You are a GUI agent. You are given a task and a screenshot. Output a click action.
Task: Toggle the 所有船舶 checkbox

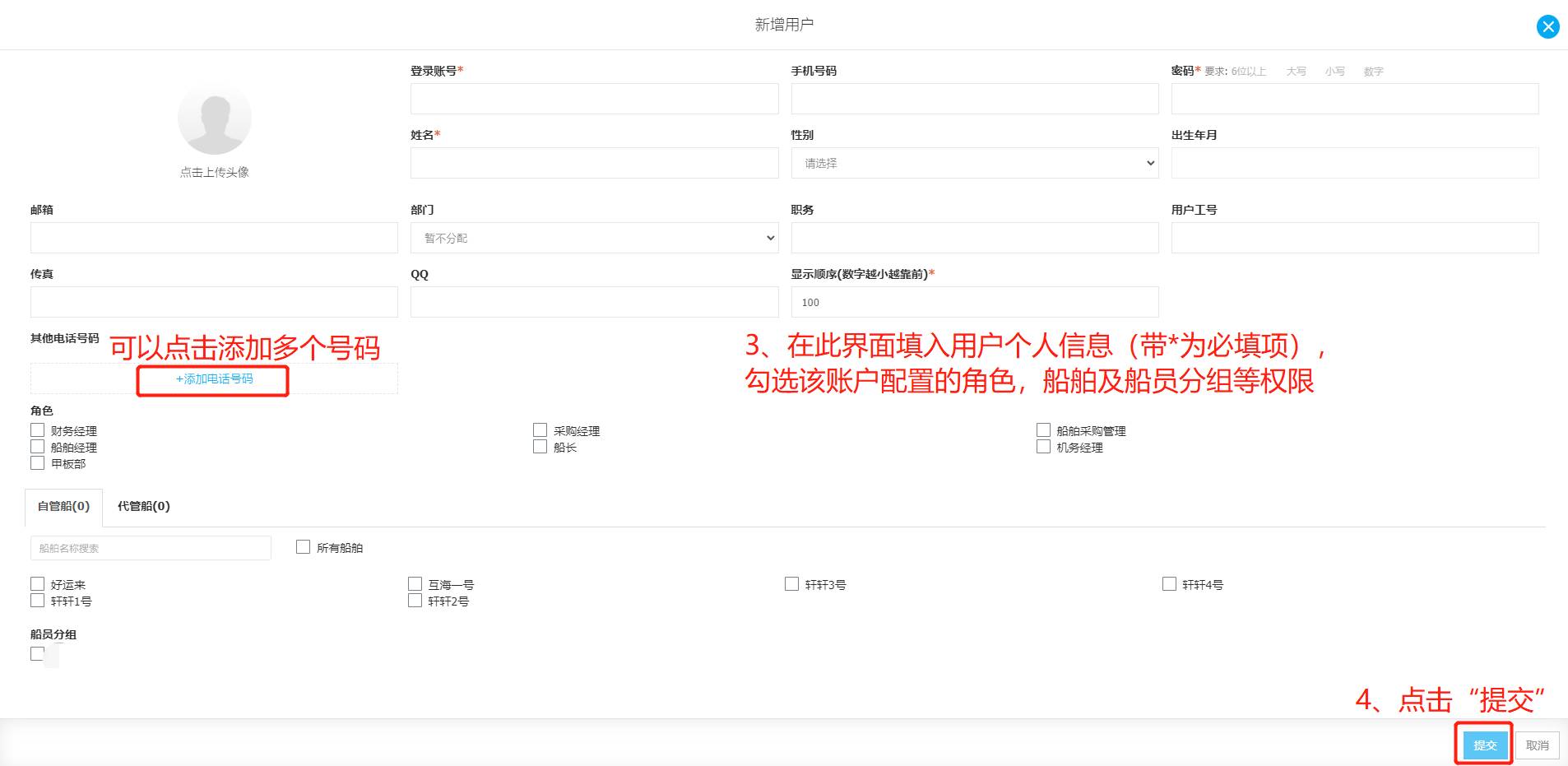tap(303, 547)
